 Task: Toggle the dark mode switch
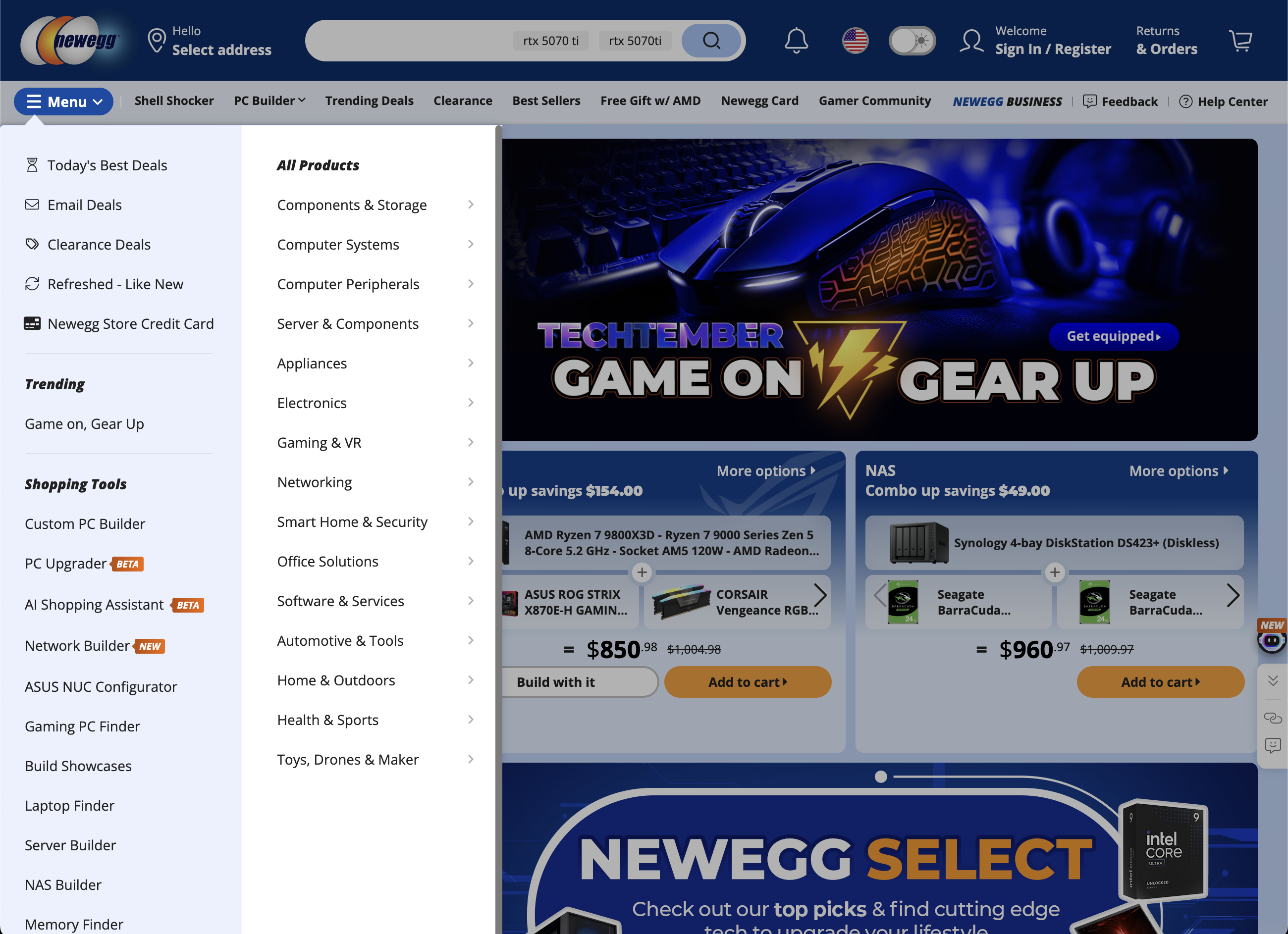[x=912, y=40]
